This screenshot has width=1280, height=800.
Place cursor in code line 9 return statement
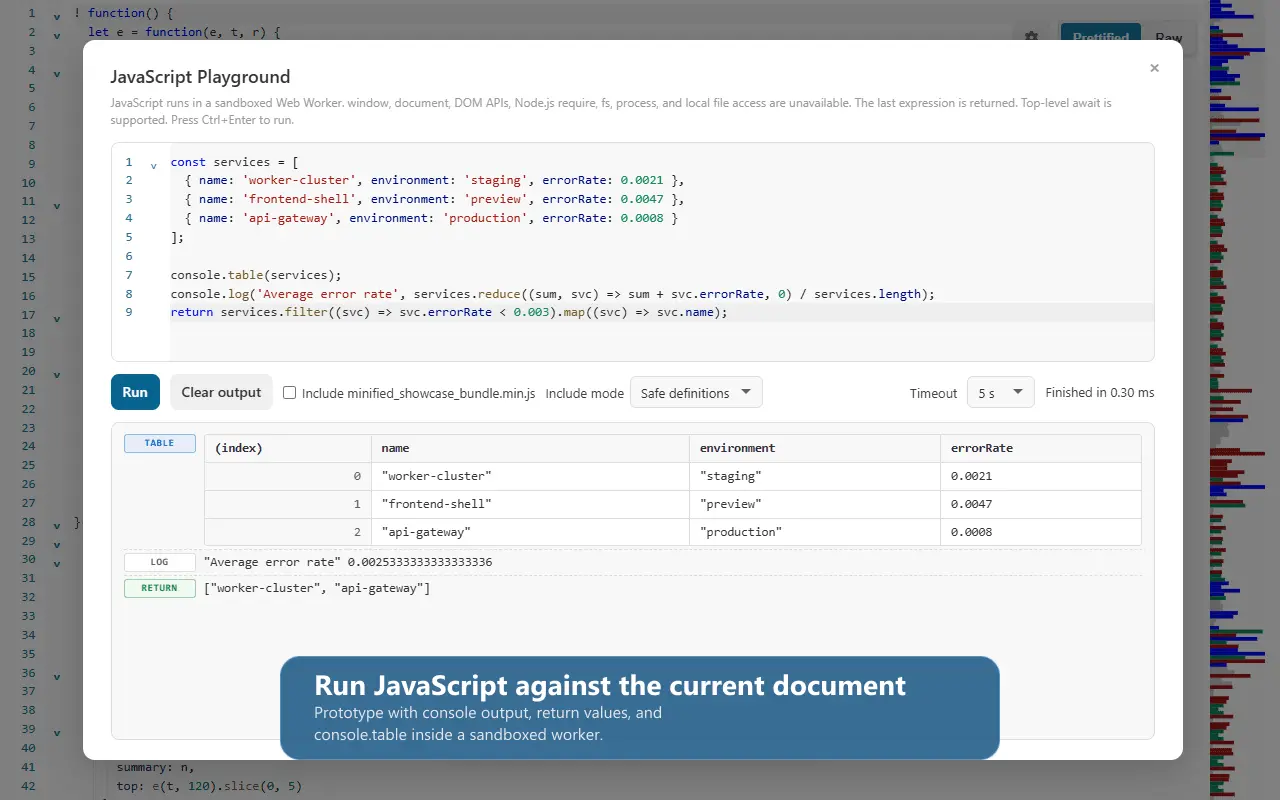[449, 312]
